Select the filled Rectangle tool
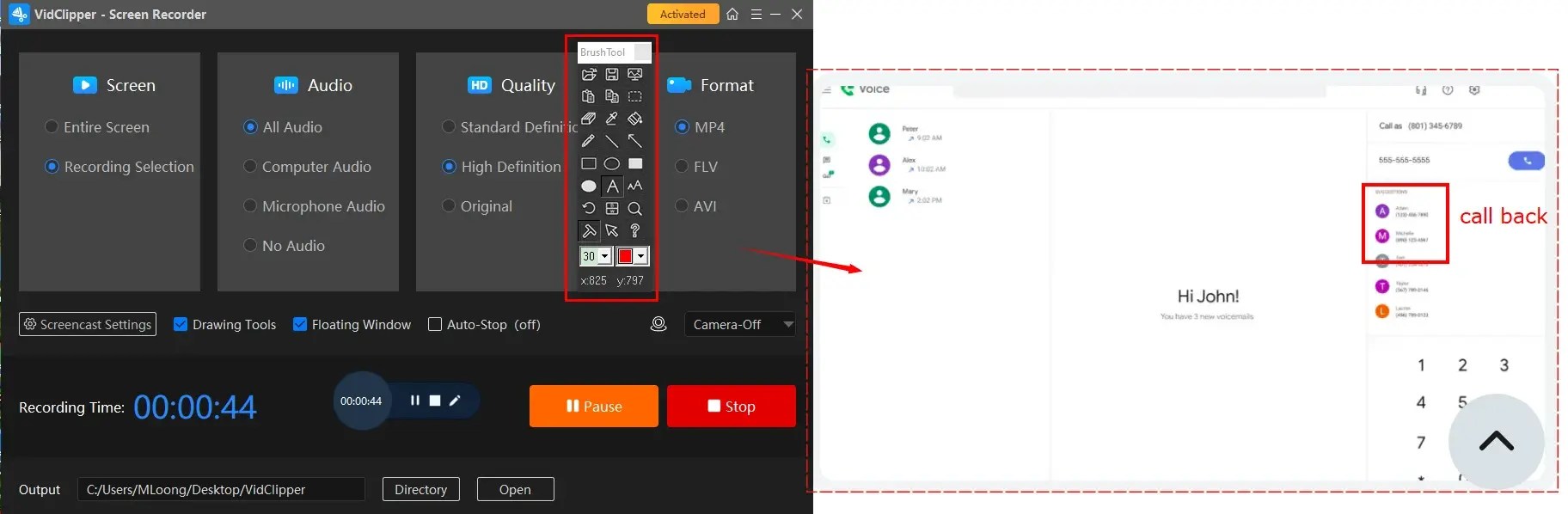 point(635,163)
